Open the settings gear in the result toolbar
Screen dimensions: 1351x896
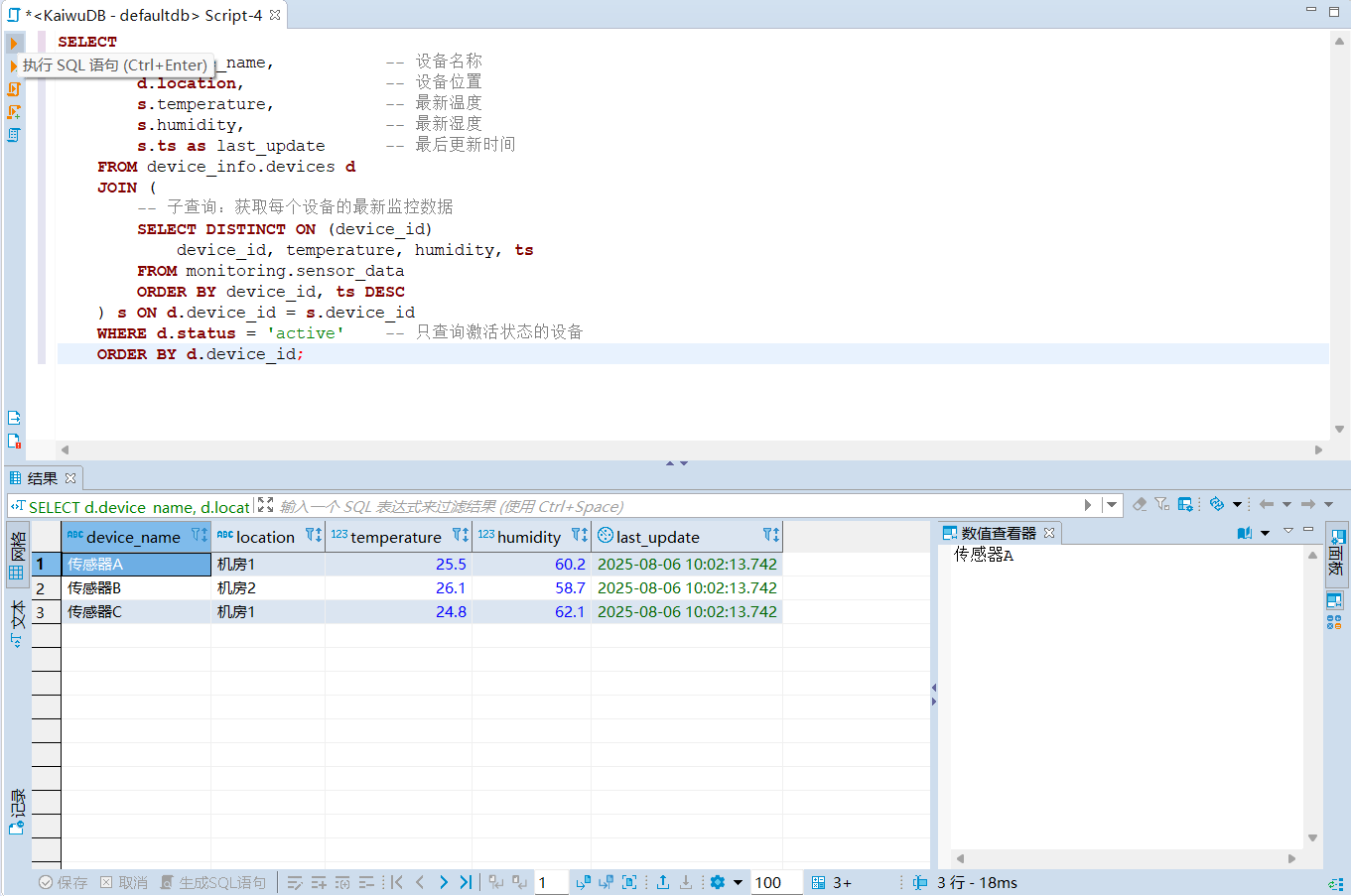click(718, 882)
